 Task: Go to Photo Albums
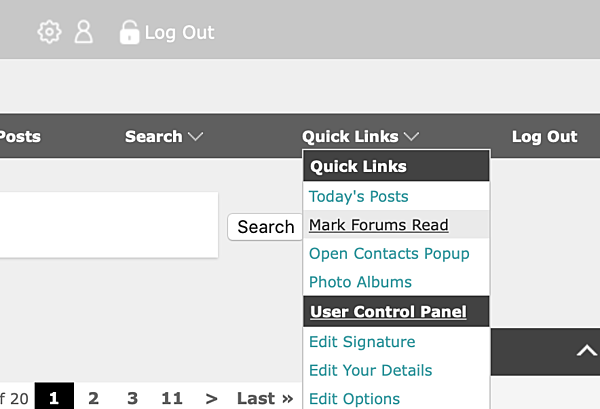[x=360, y=282]
